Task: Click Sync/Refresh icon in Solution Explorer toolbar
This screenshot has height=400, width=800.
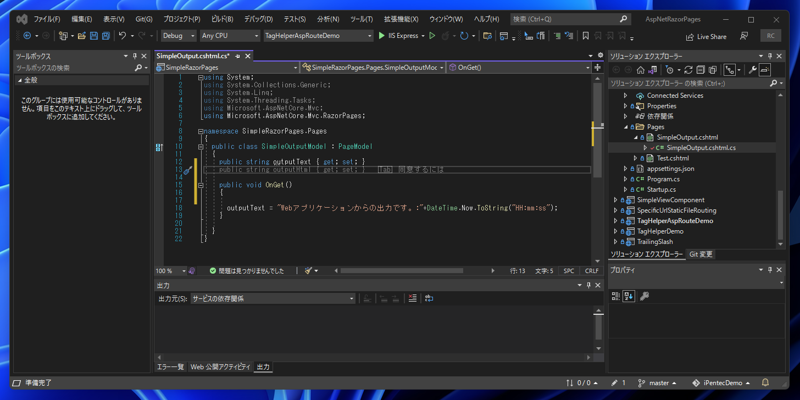Action: click(x=688, y=70)
